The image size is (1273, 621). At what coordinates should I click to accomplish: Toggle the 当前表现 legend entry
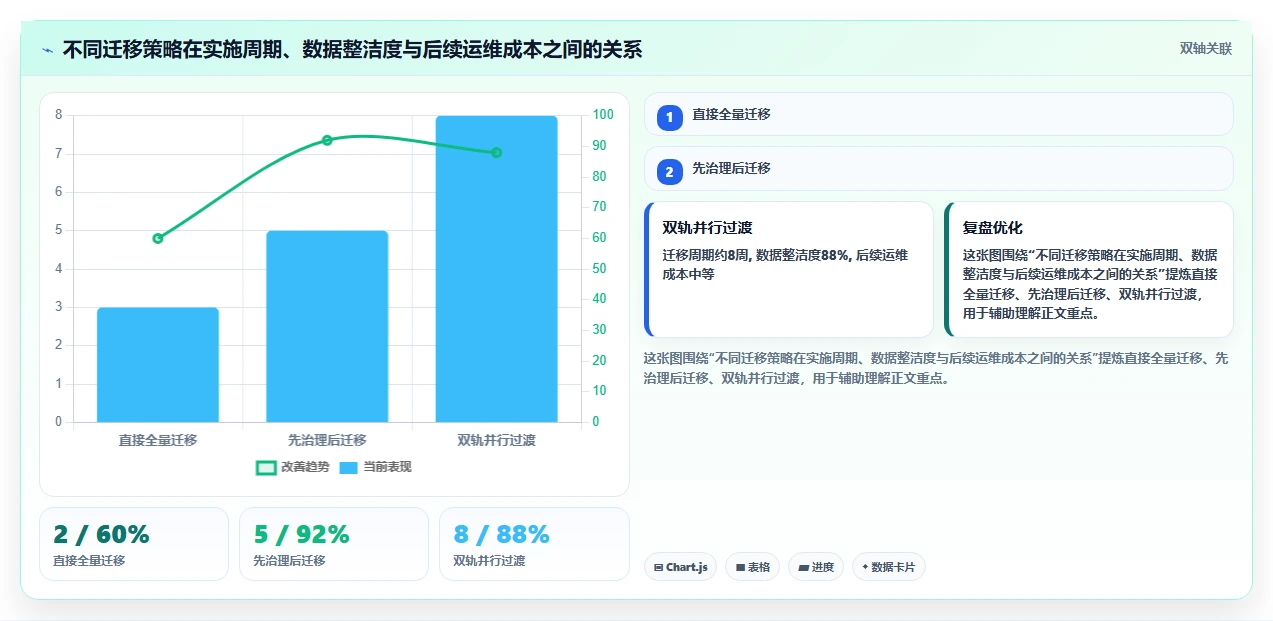[375, 467]
